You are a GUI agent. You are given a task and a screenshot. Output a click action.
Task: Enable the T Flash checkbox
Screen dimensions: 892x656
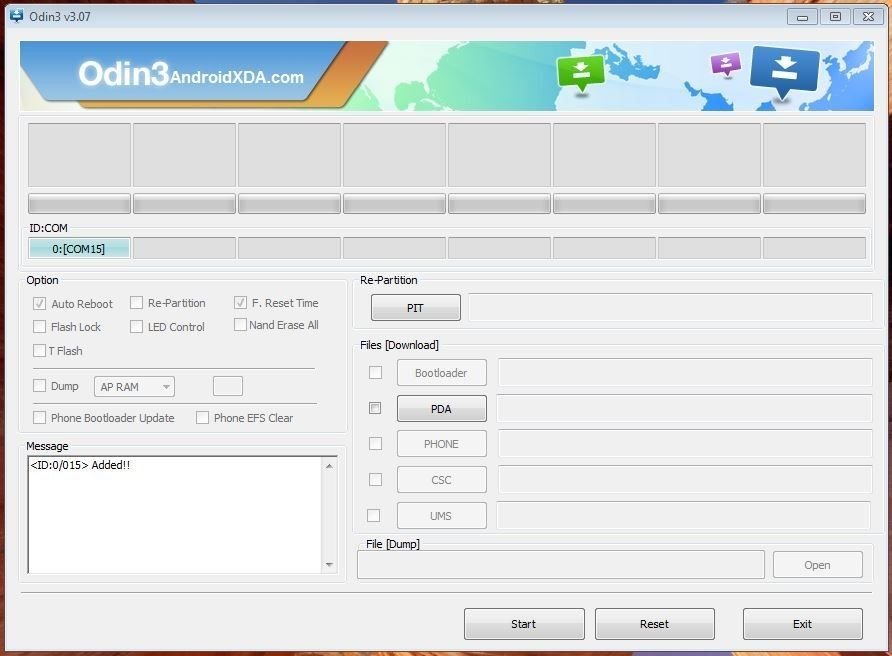39,350
